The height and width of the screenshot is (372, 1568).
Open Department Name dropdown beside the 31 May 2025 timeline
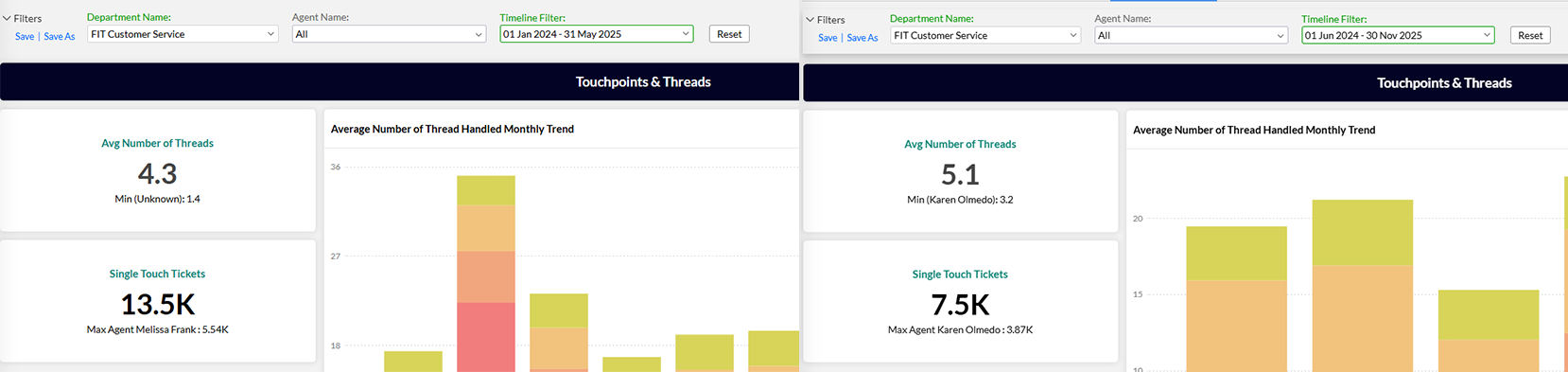(x=183, y=34)
